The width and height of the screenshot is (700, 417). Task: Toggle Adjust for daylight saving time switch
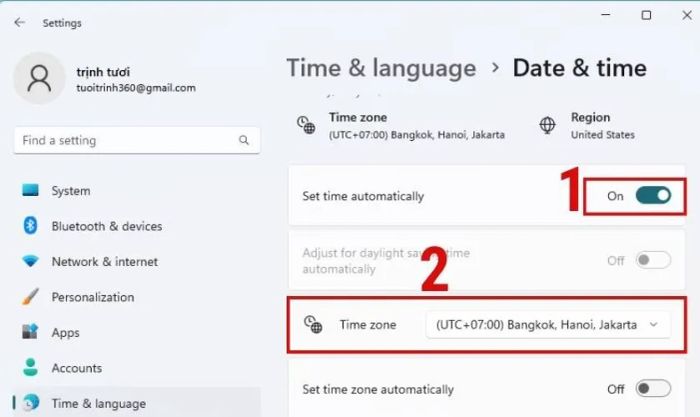click(653, 260)
